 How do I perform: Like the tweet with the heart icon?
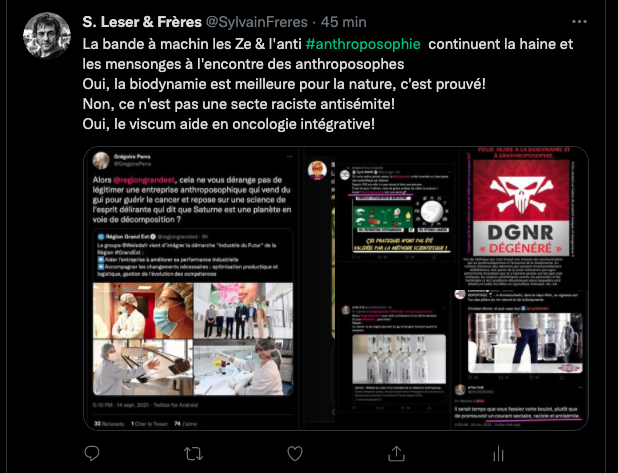click(295, 454)
